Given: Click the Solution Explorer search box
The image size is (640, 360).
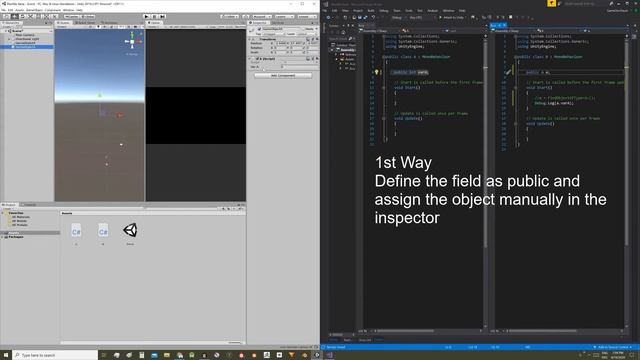Looking at the screenshot, I should click(341, 39).
